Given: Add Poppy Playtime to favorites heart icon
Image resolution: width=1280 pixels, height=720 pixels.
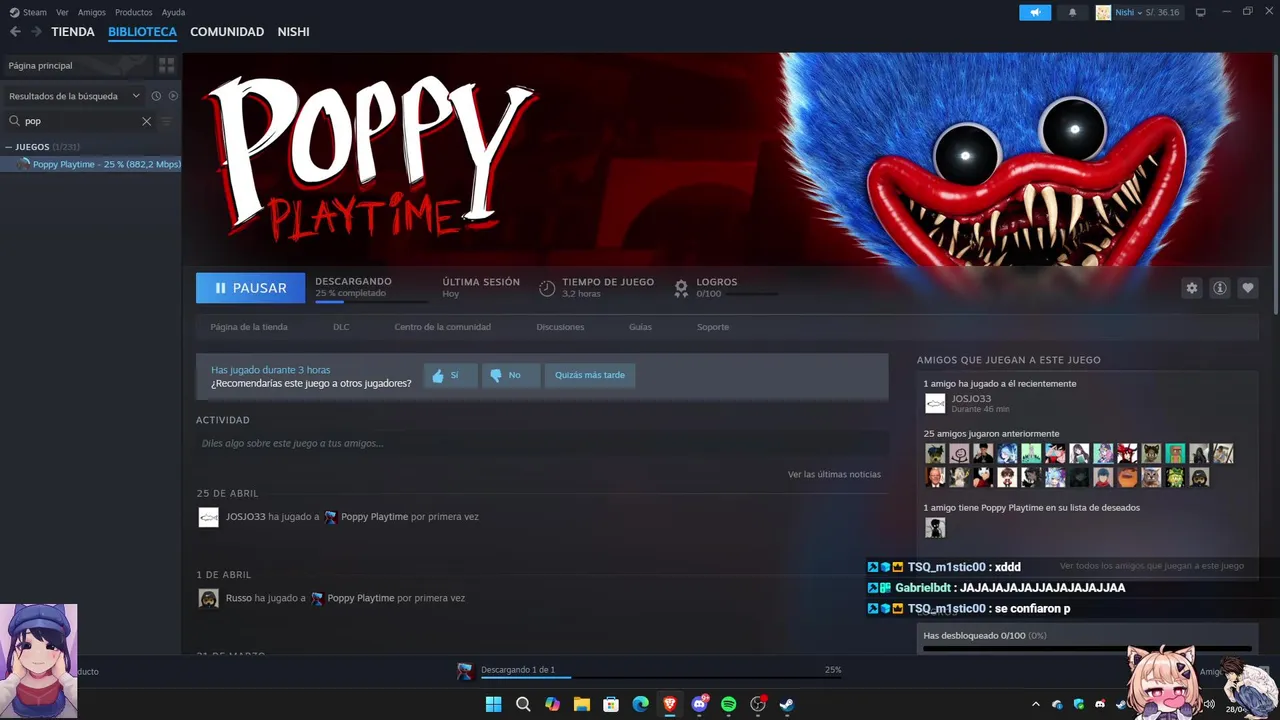Looking at the screenshot, I should (1247, 288).
